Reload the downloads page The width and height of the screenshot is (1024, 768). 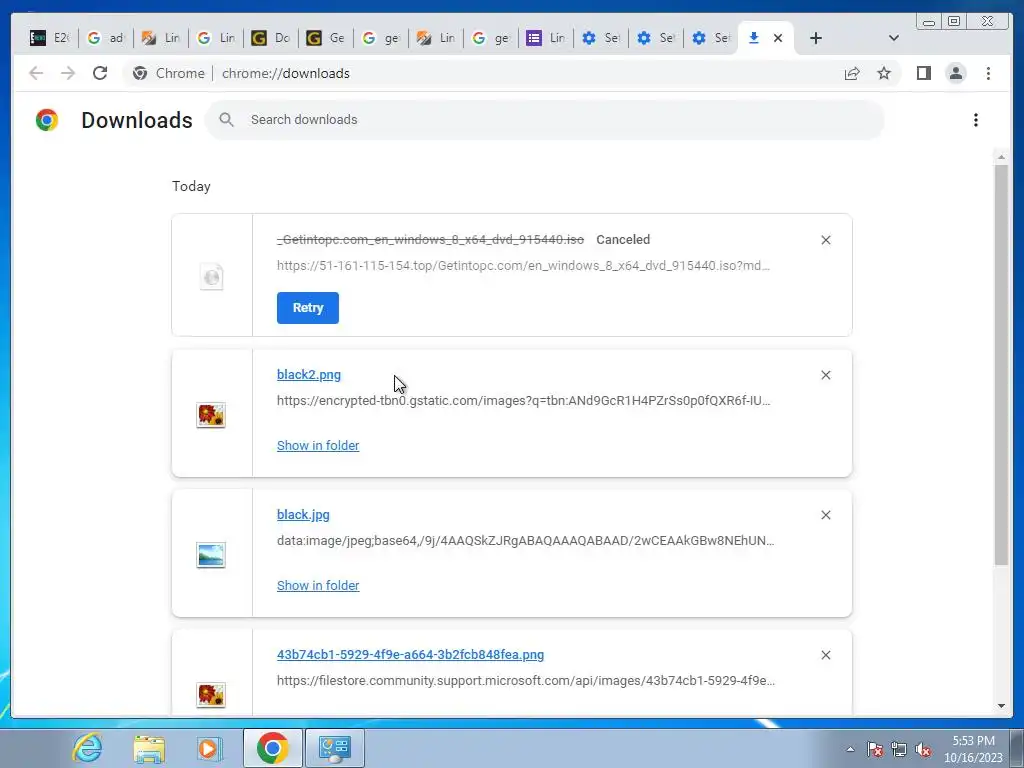(x=100, y=73)
